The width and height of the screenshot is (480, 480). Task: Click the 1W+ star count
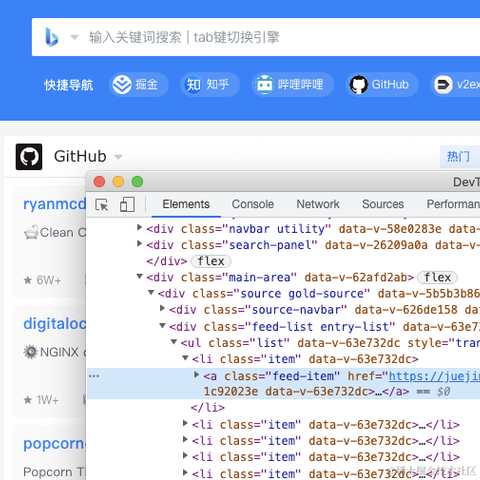(x=41, y=400)
